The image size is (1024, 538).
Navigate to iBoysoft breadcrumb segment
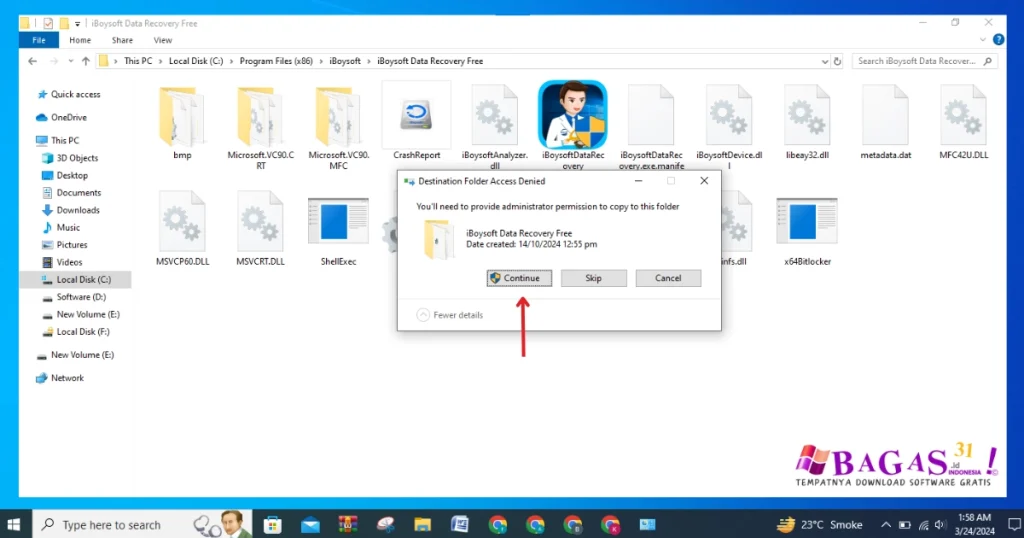click(x=345, y=61)
